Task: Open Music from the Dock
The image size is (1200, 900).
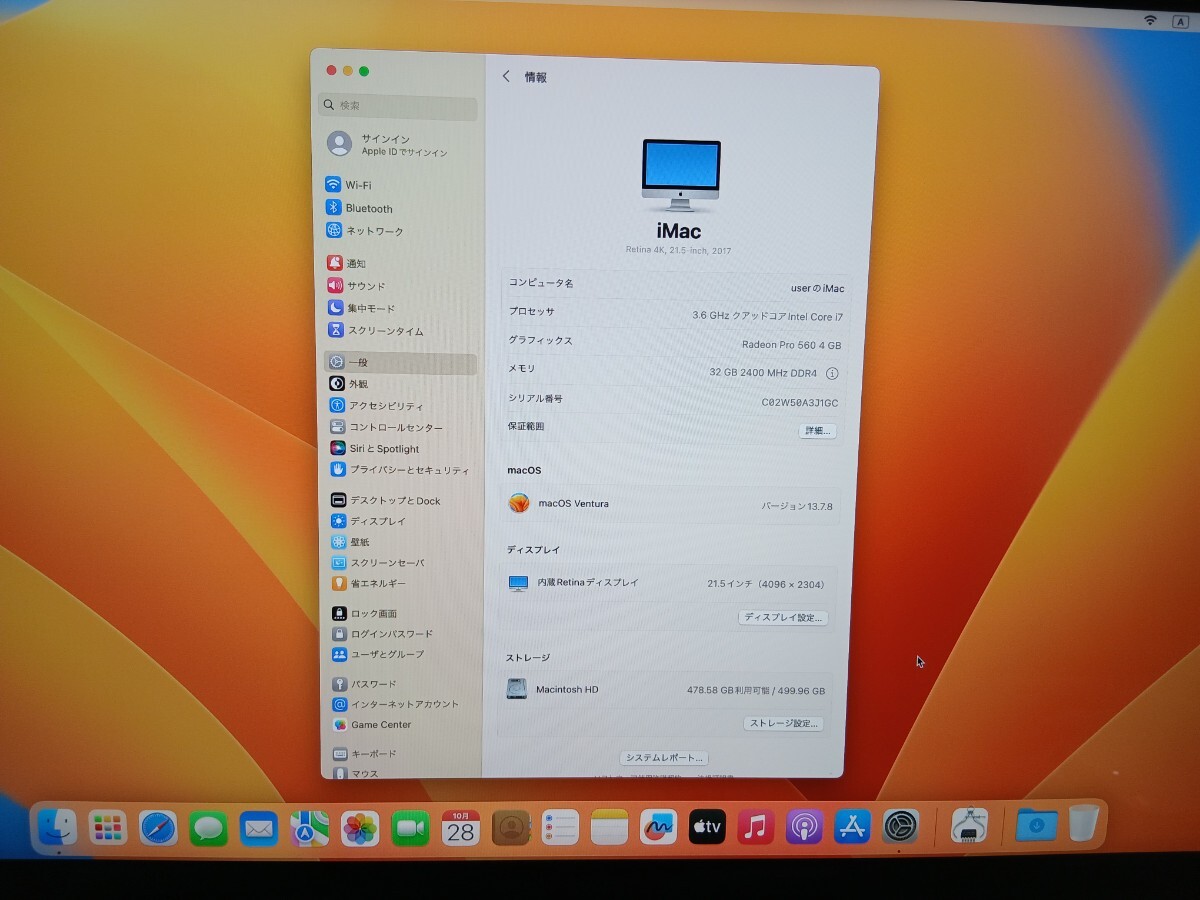Action: (x=756, y=827)
